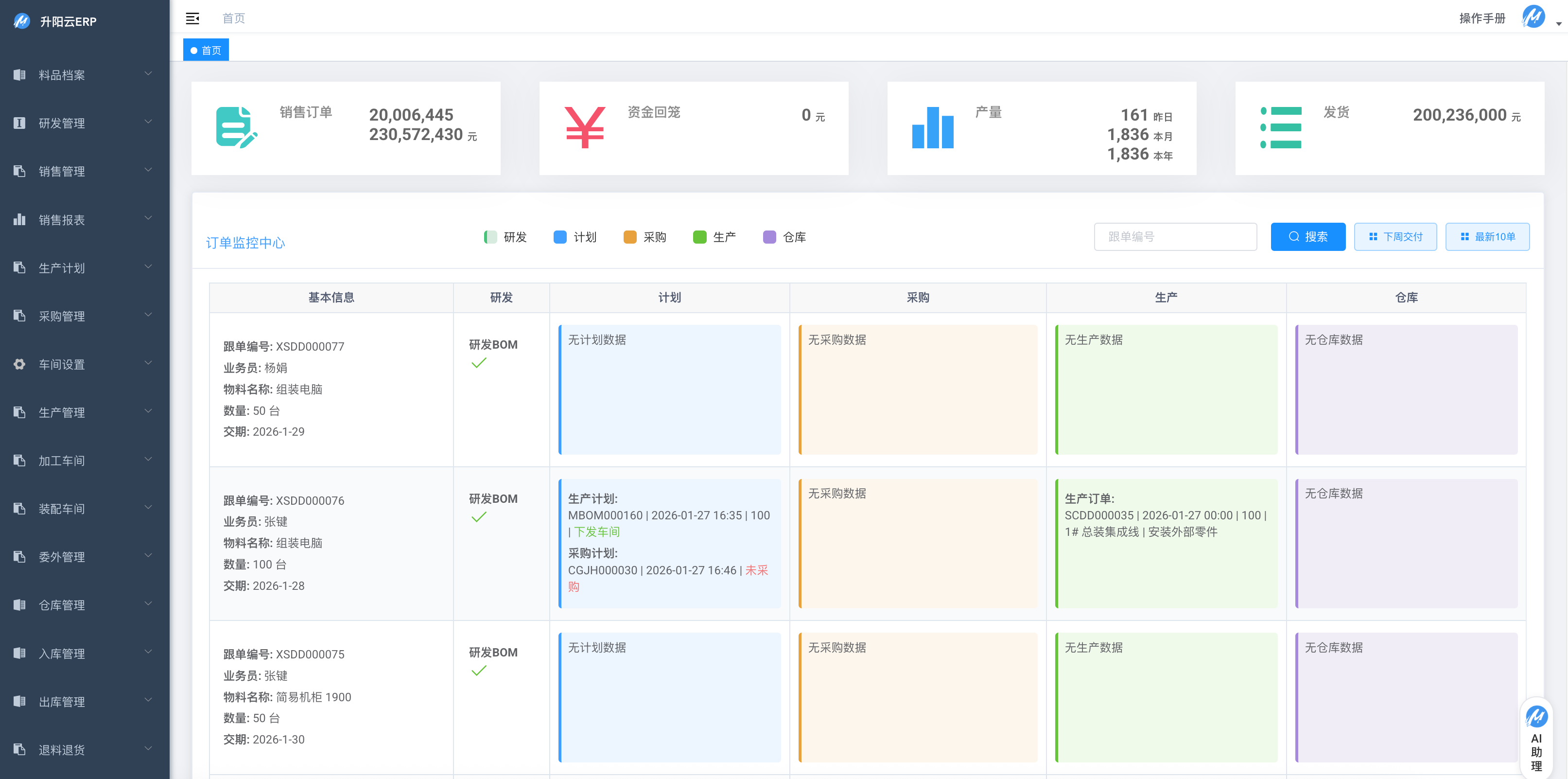This screenshot has height=779, width=1568.
Task: Click the orange 采购 legend swatch
Action: point(629,237)
